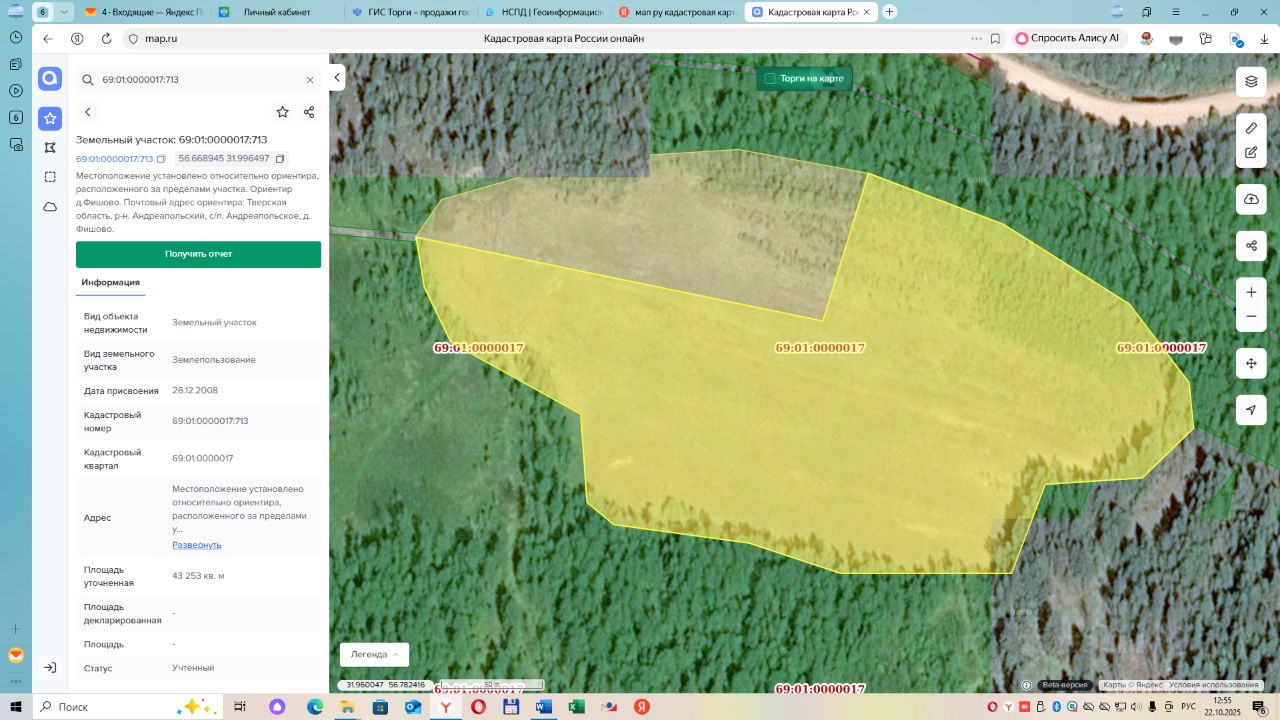
Task: Select the 'Информация' tab
Action: 111,283
